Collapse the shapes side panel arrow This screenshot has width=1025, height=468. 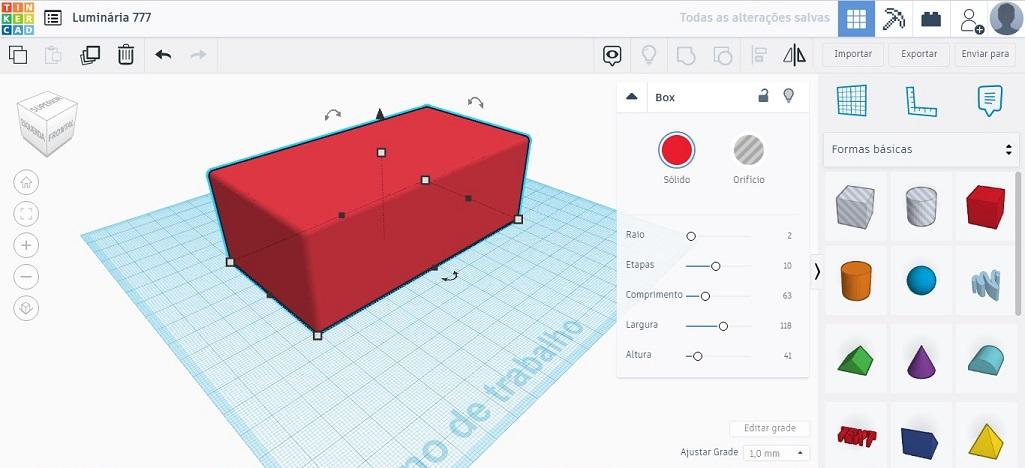[x=816, y=272]
